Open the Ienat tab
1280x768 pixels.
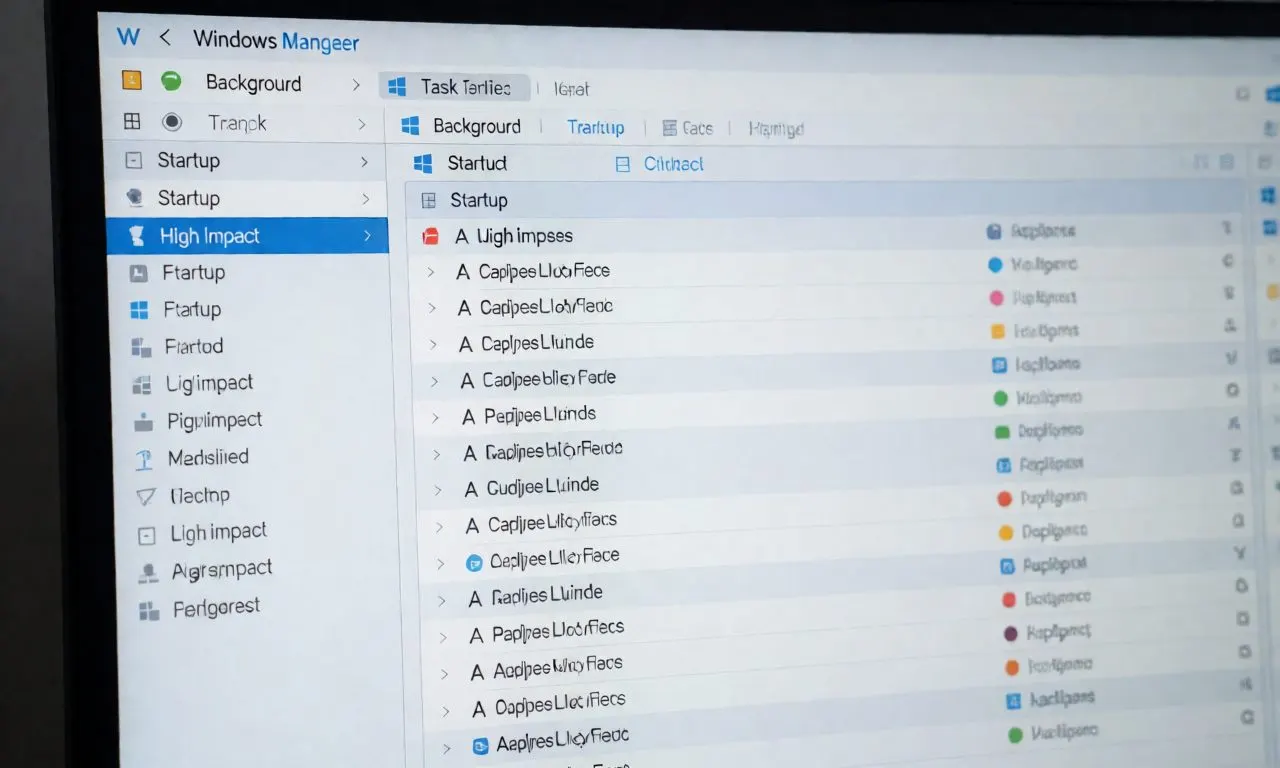coord(572,89)
